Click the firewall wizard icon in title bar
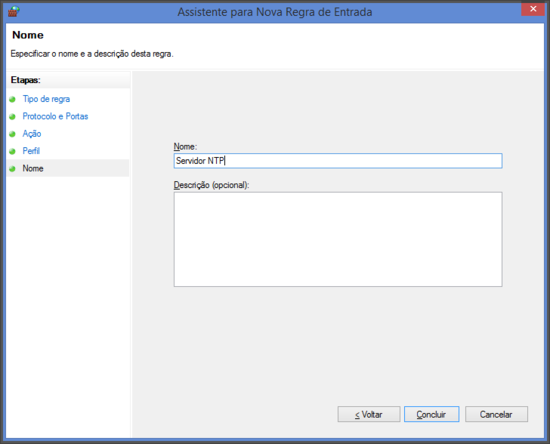This screenshot has height=444, width=550. coord(13,11)
